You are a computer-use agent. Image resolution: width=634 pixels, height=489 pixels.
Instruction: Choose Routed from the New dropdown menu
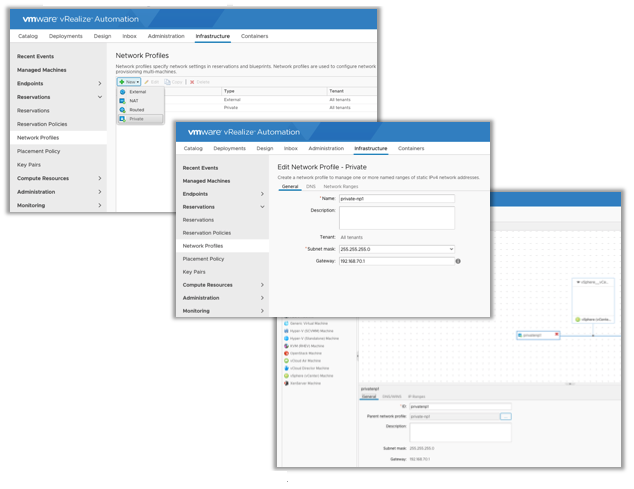[x=141, y=110]
